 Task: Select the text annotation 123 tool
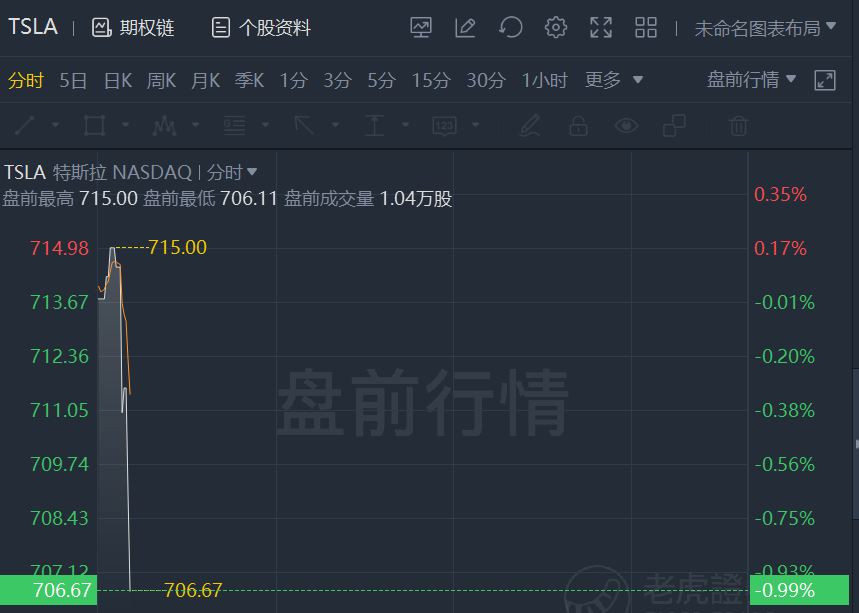pyautogui.click(x=444, y=126)
